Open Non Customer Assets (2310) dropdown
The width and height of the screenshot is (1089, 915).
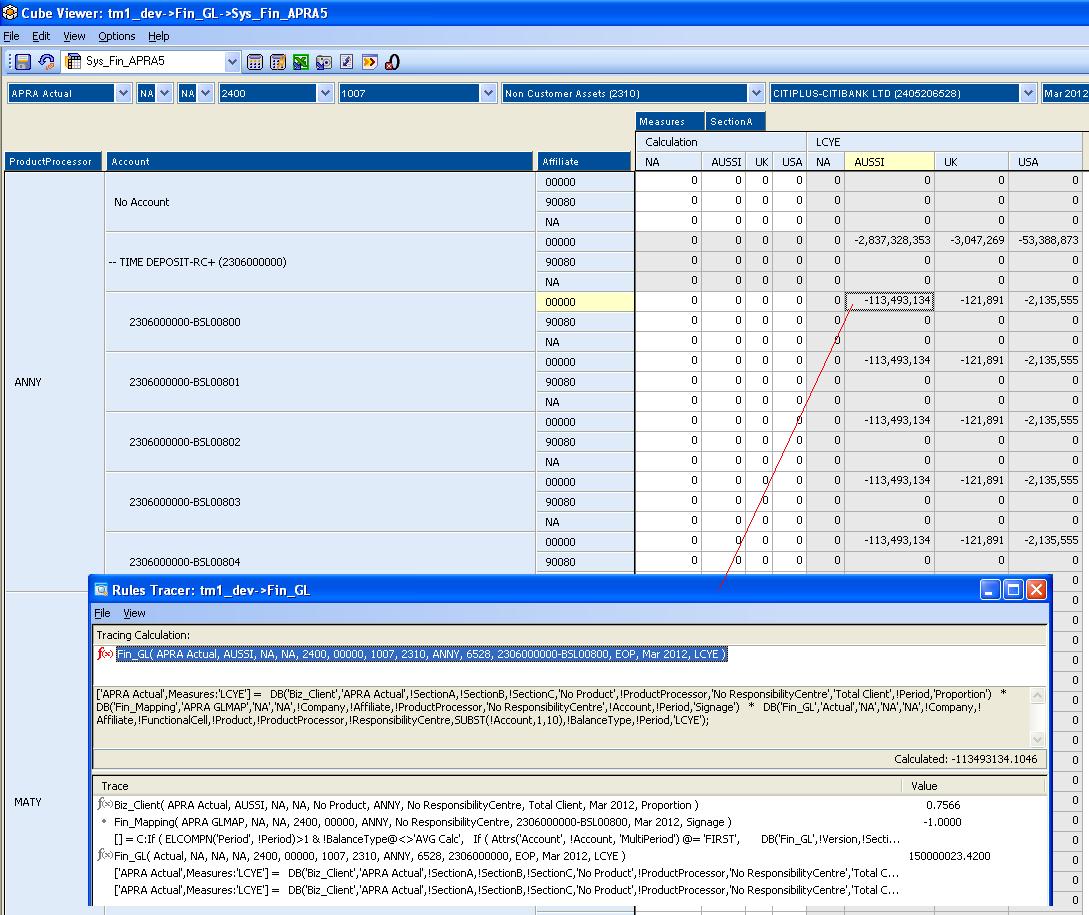point(756,93)
